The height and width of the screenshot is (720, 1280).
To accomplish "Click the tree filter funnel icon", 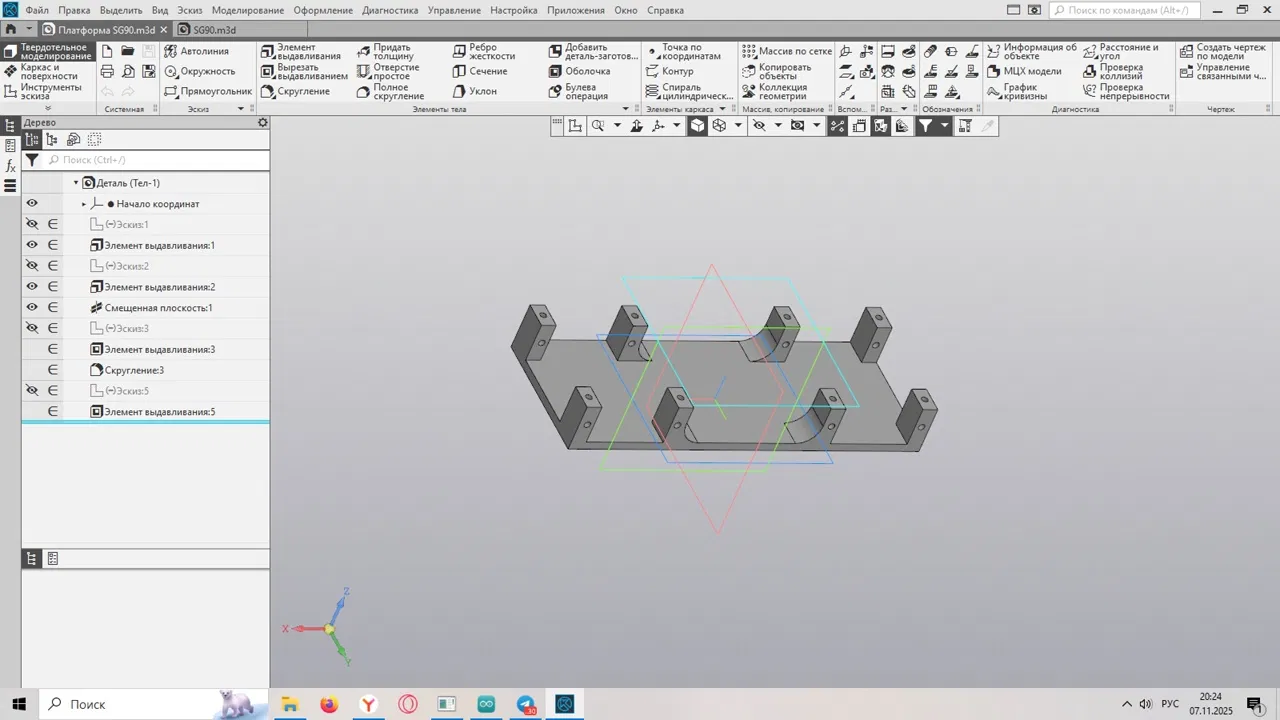I will click(32, 160).
